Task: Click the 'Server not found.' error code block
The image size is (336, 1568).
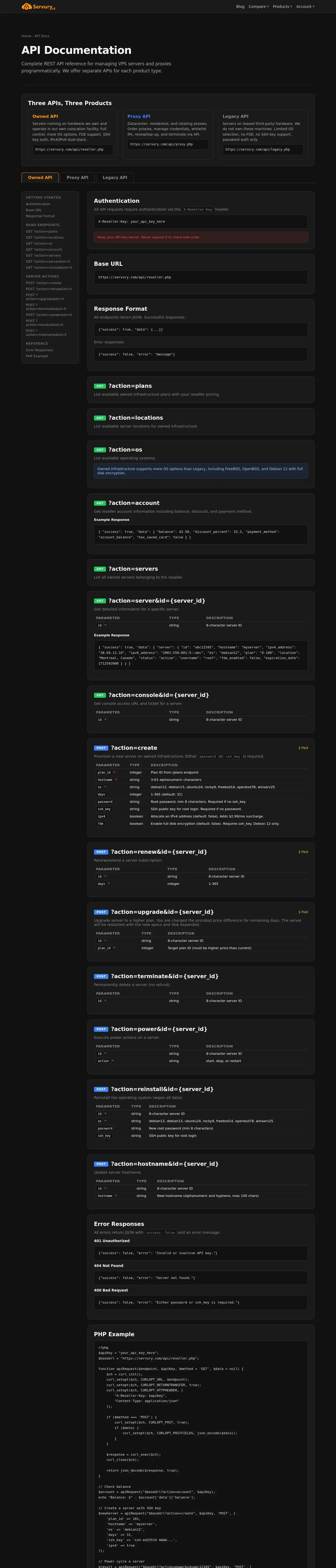Action: click(x=201, y=1278)
